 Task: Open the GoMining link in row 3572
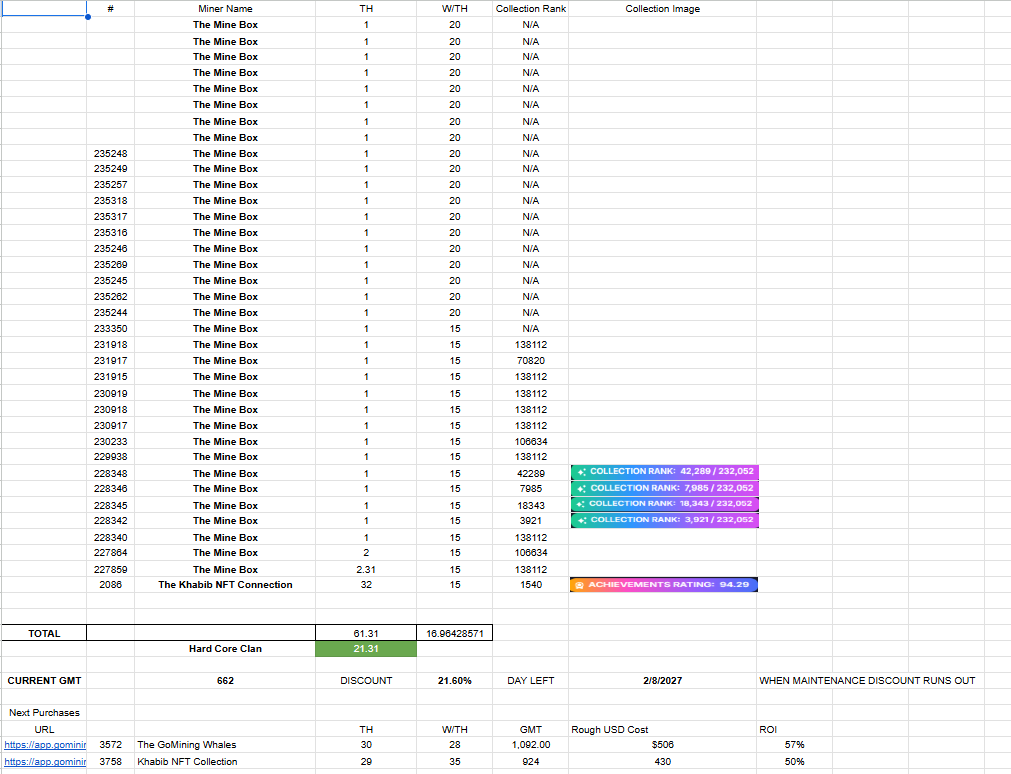(45, 745)
